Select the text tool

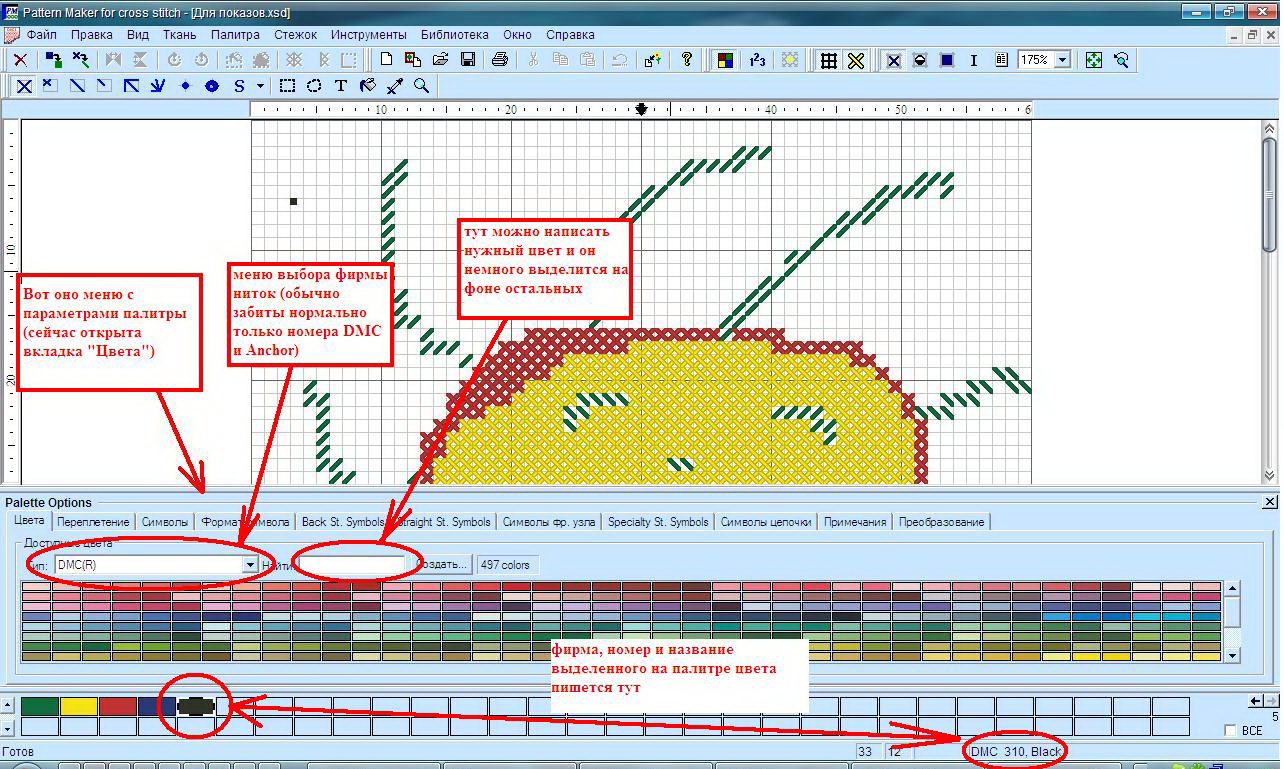(341, 86)
